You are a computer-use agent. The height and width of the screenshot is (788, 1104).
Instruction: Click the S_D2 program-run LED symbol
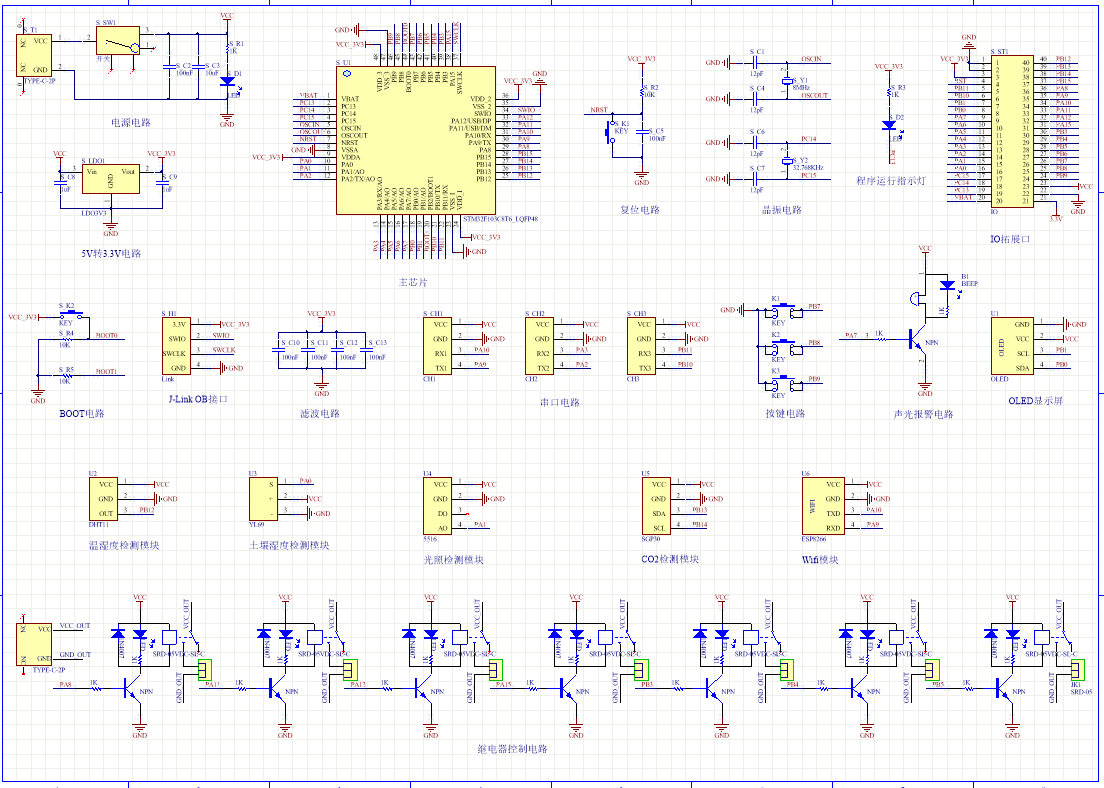889,125
